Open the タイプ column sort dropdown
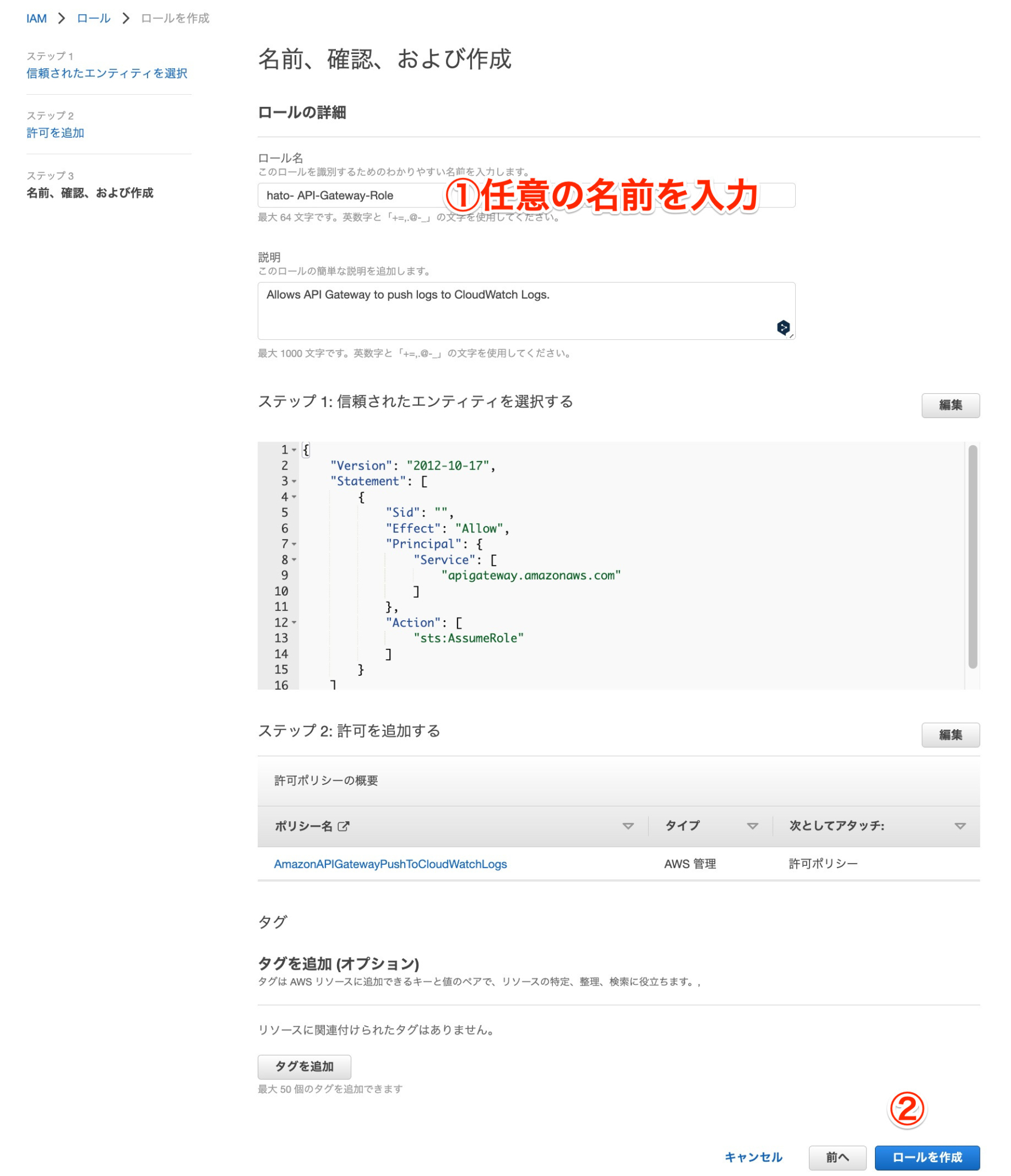1011x1176 pixels. tap(752, 827)
